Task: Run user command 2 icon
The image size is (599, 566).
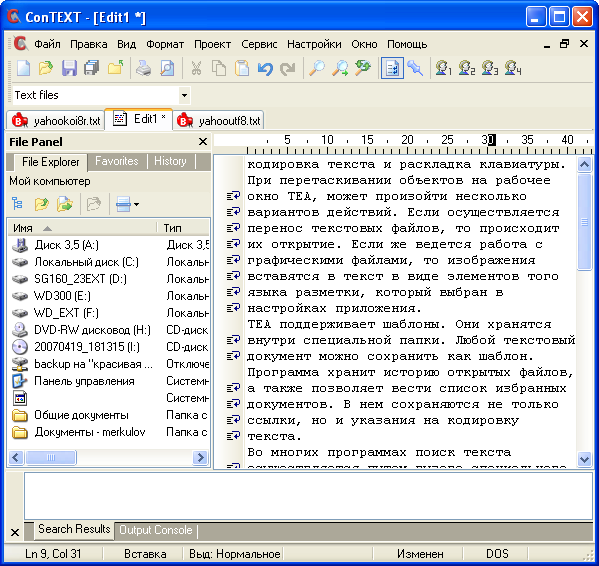Action: [x=467, y=68]
